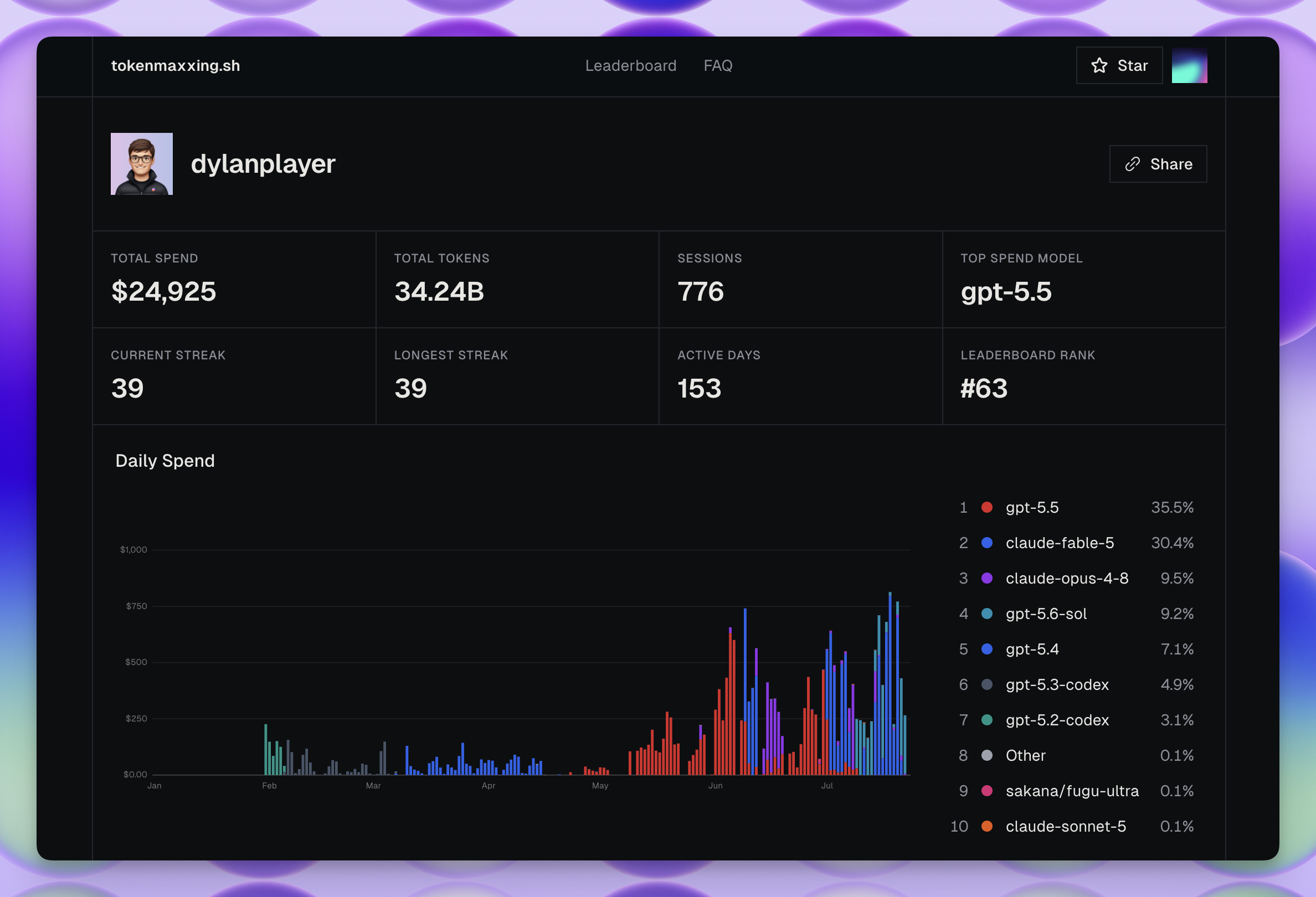Select the gpt-5.3-codex legend label
The width and height of the screenshot is (1316, 897).
tap(1057, 685)
